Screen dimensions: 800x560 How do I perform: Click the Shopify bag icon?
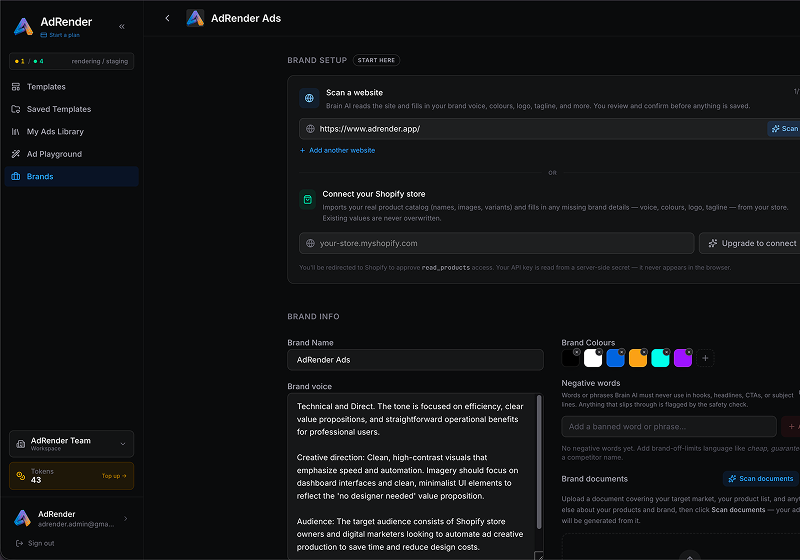tap(308, 199)
